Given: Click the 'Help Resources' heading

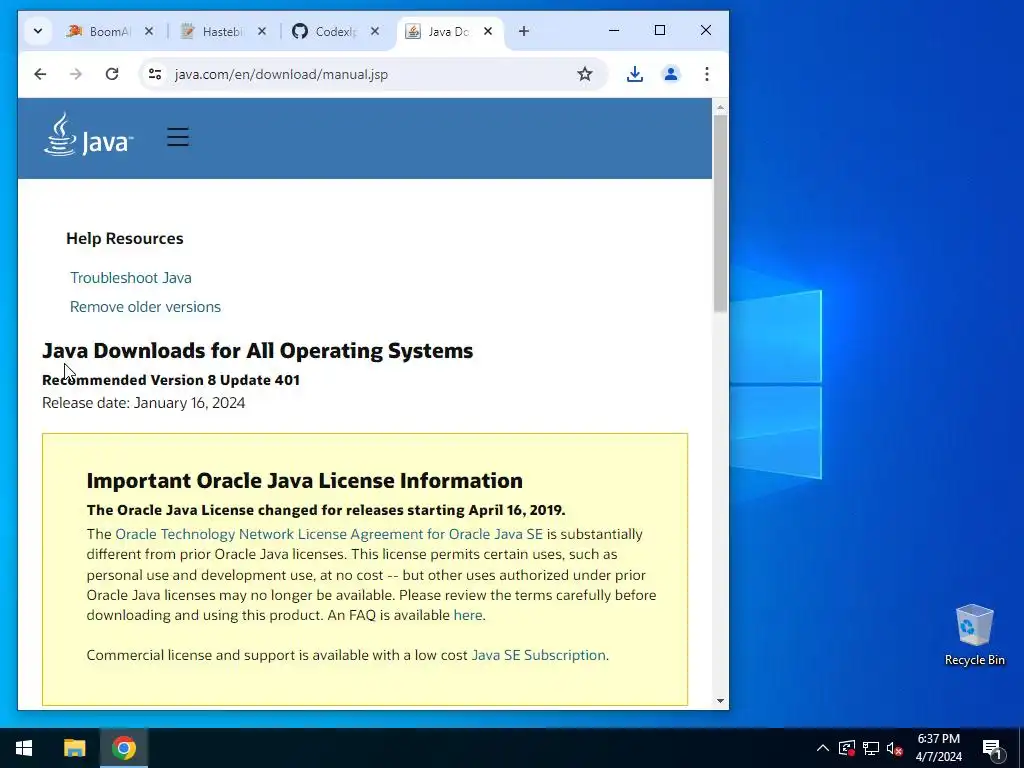Looking at the screenshot, I should tap(125, 238).
